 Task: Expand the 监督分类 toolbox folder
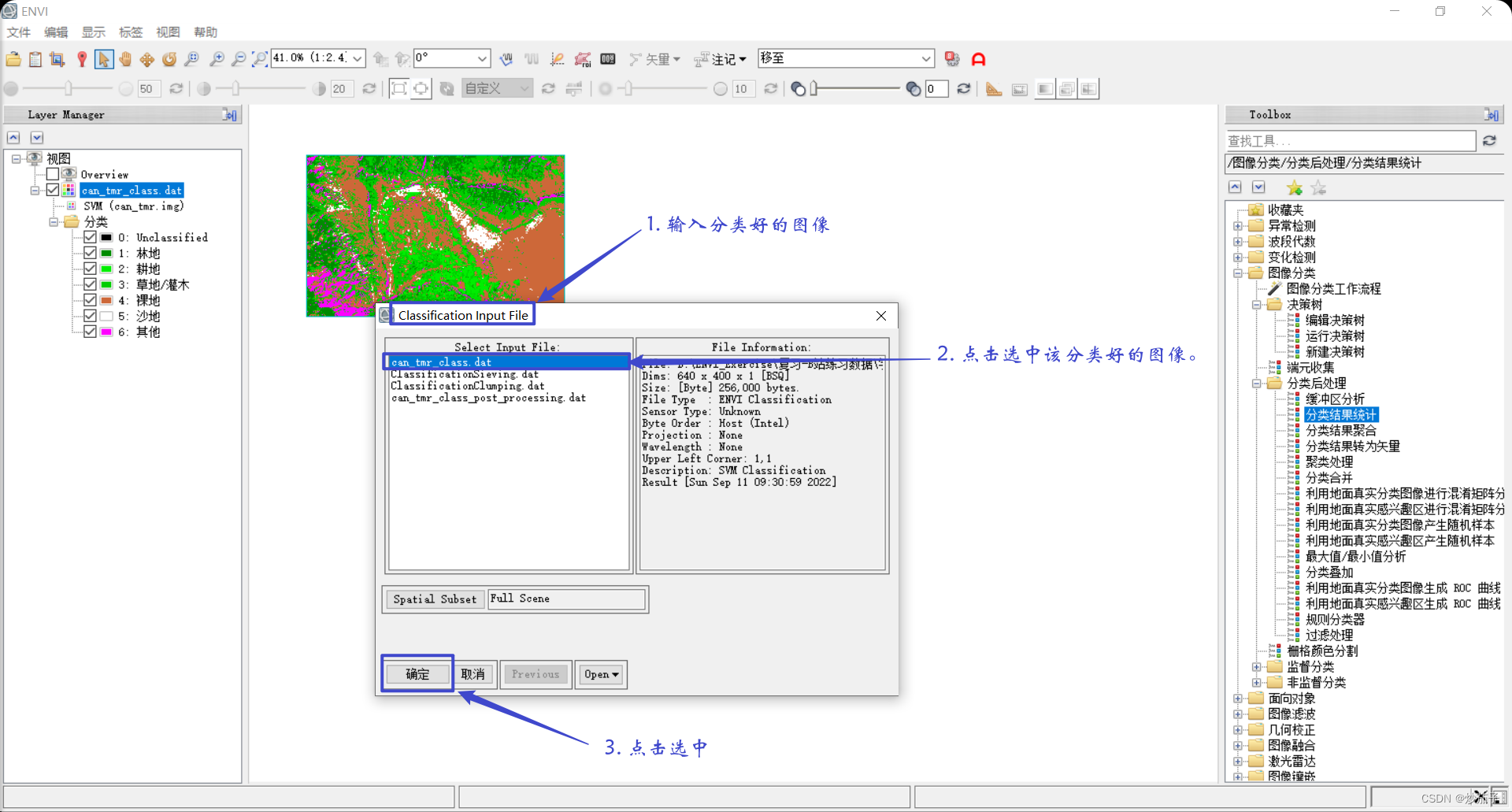pos(1256,667)
